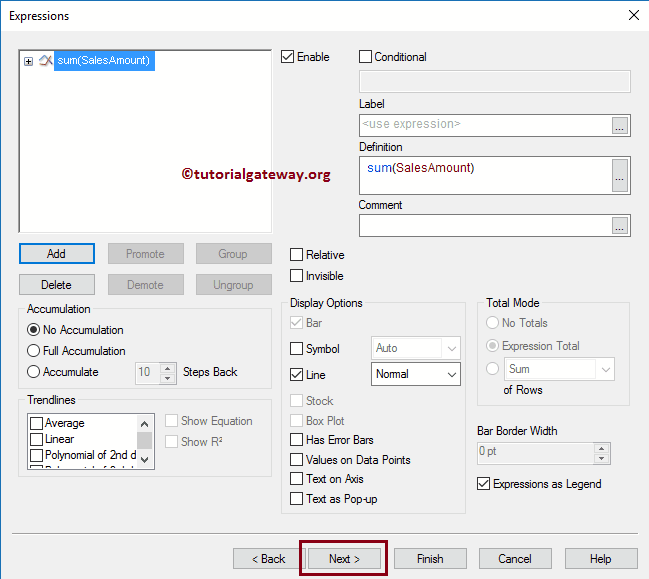Click the Bar Border Width field
This screenshot has height=579, width=649.
tap(535, 453)
